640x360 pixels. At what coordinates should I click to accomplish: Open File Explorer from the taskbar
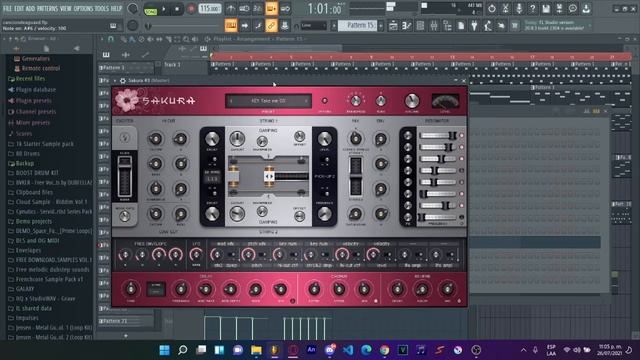(x=256, y=350)
